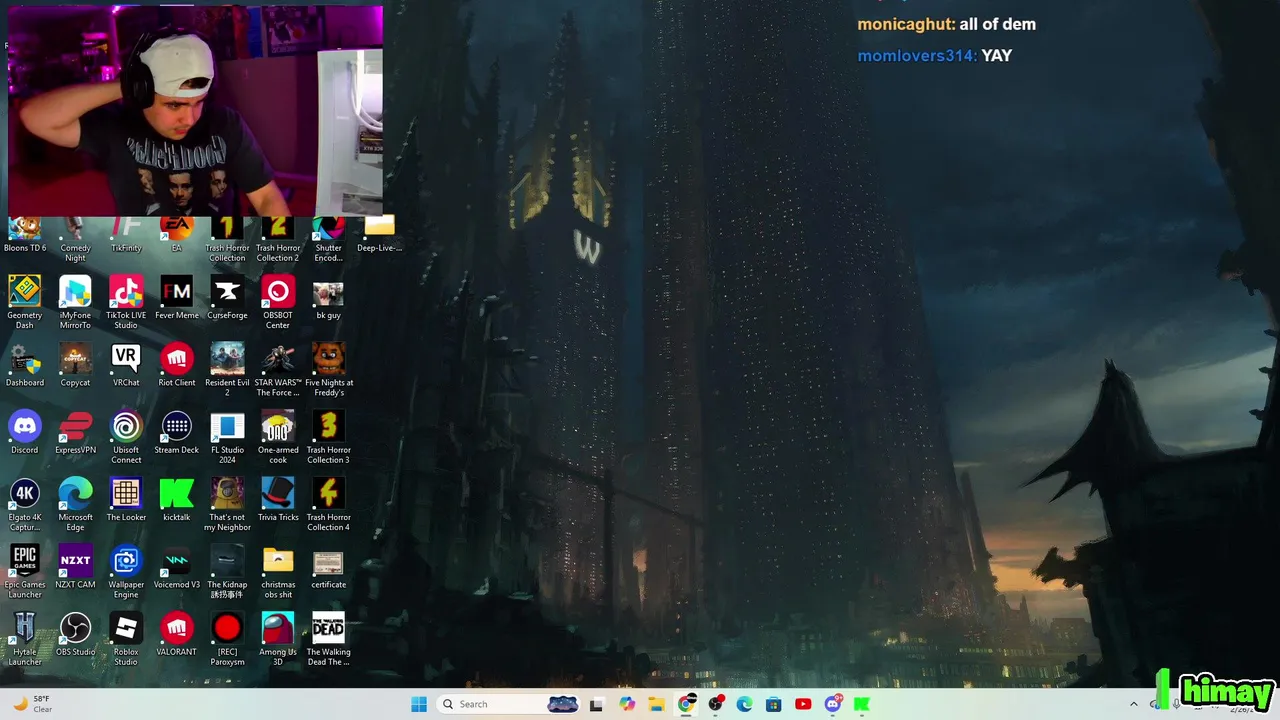This screenshot has height=720, width=1280.
Task: Launch NZXT CAM desktop icon
Action: [75, 566]
